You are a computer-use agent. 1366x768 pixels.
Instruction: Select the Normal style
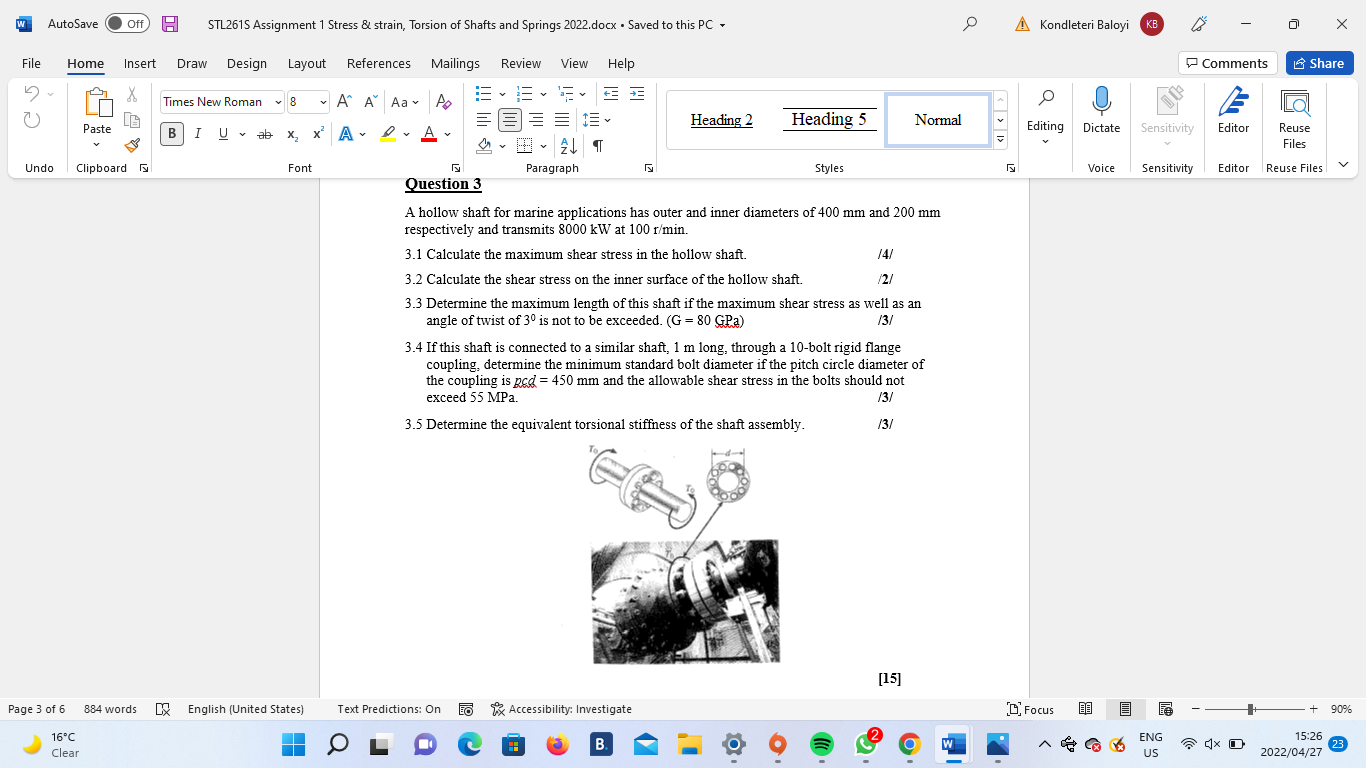tap(938, 120)
